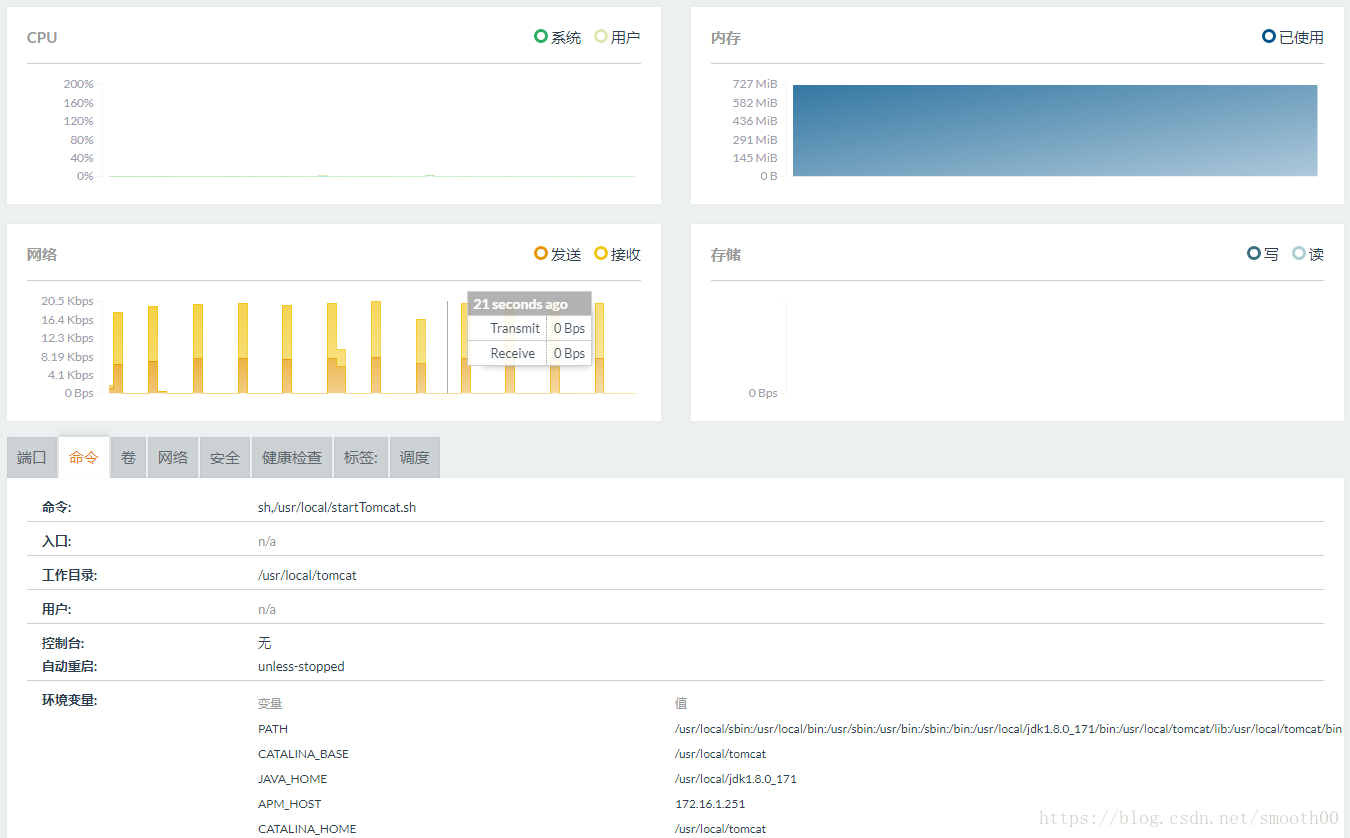Click the CPU chart title
The image size is (1350, 838).
[x=42, y=37]
